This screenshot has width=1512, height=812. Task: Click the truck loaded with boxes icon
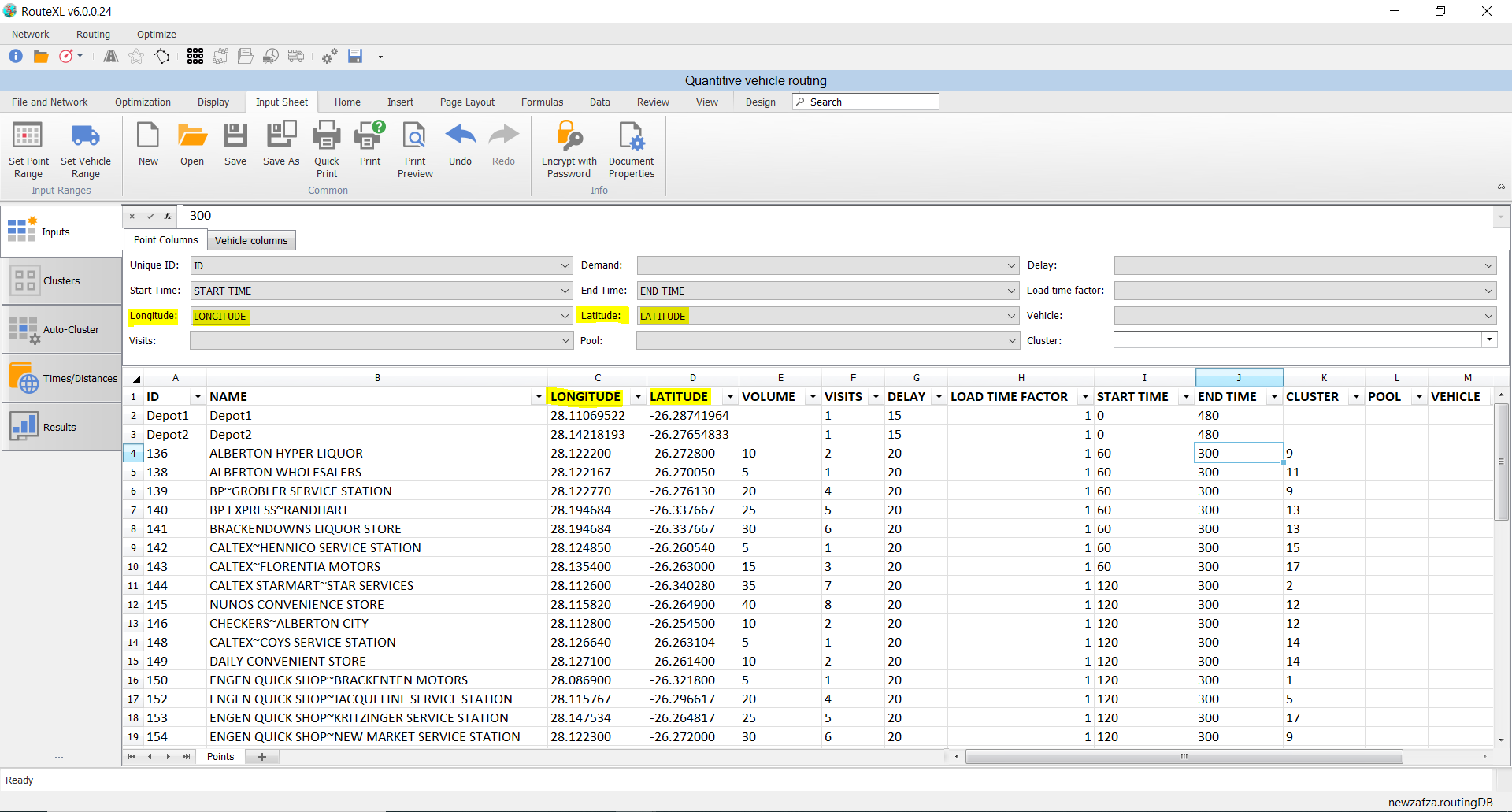tap(296, 56)
